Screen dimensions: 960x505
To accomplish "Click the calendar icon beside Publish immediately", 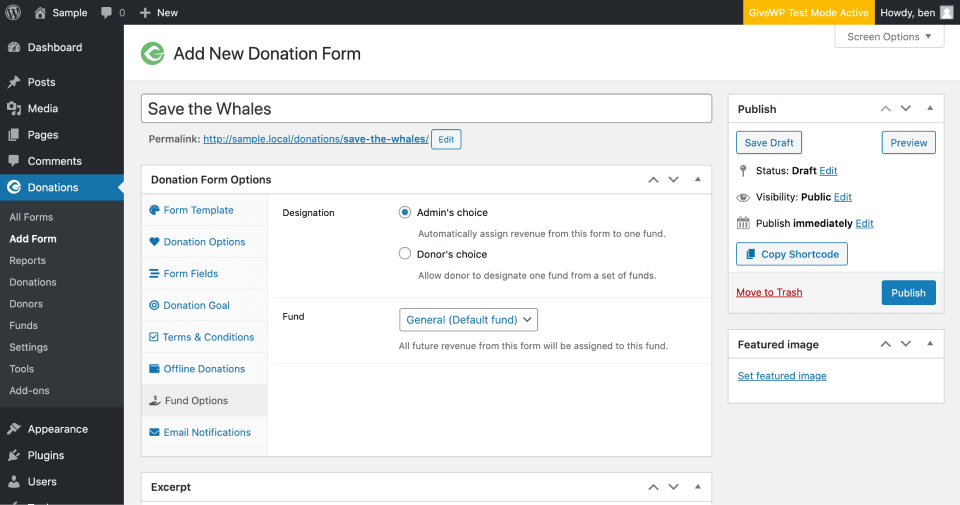I will [743, 223].
